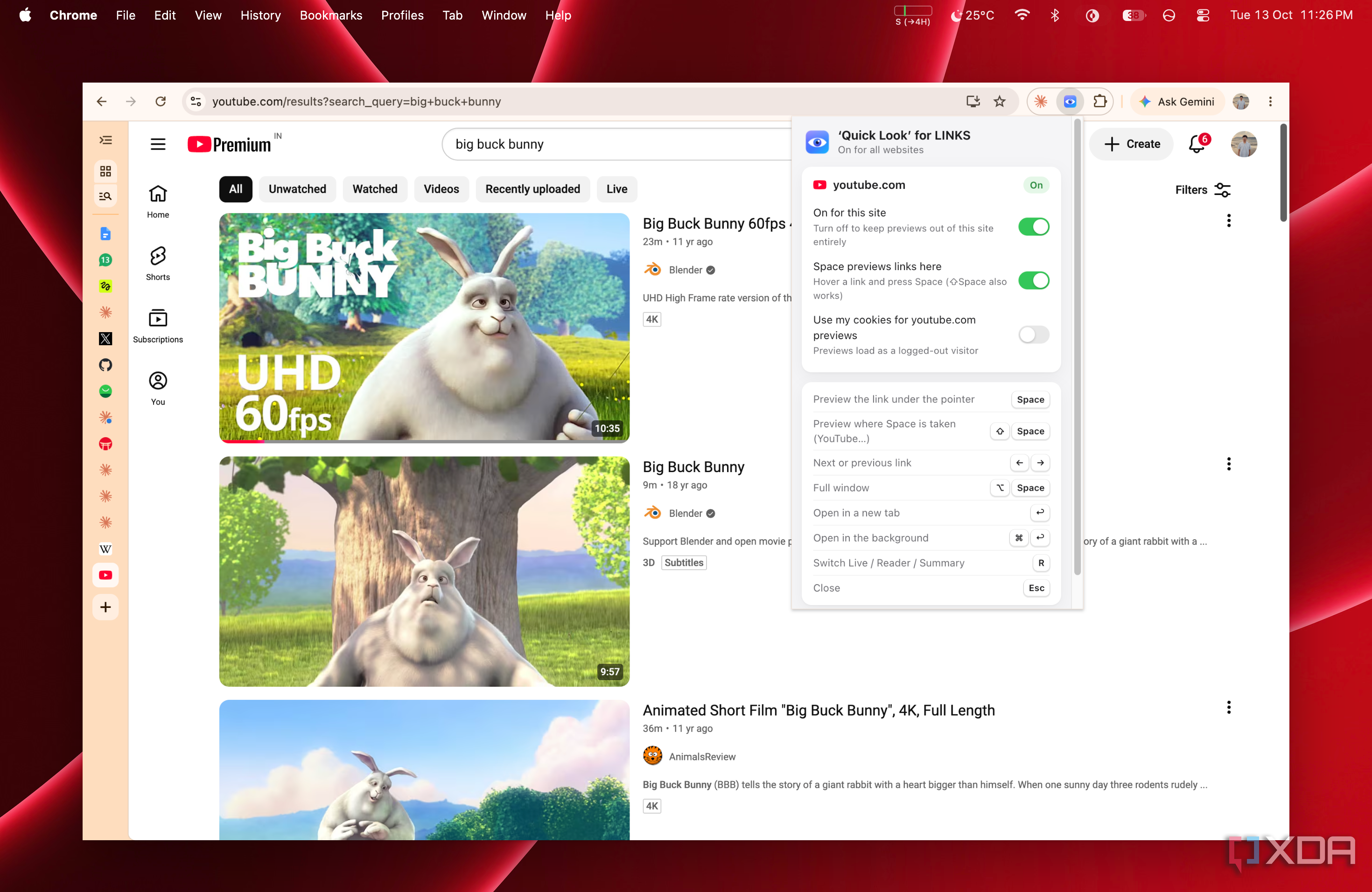
Task: Click Ask Gemini button
Action: [x=1176, y=102]
